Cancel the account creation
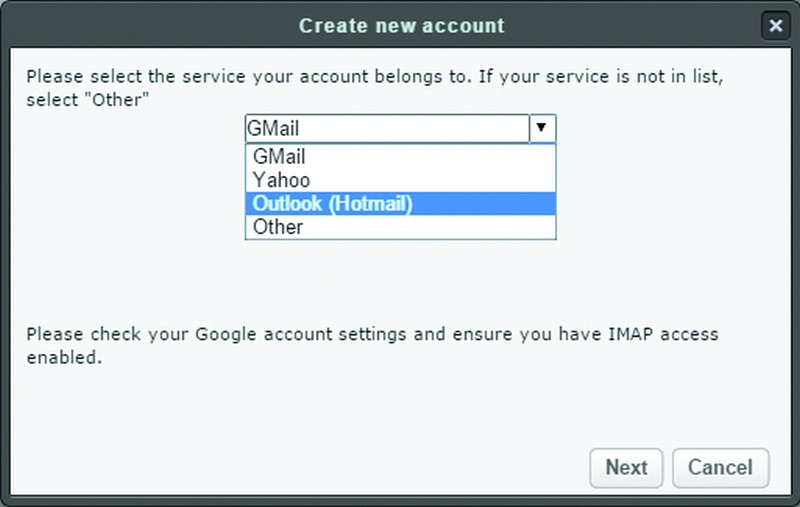800x507 pixels. point(720,468)
